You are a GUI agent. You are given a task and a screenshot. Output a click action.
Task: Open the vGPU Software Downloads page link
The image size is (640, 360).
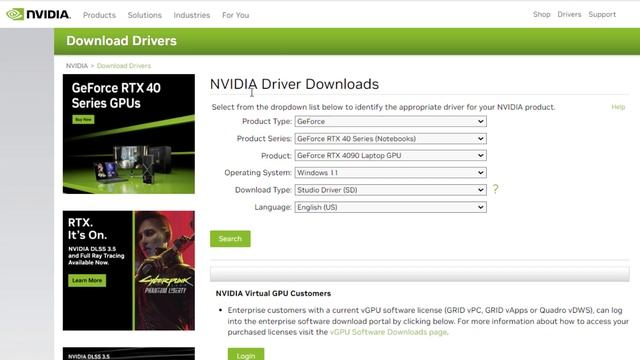tap(388, 332)
